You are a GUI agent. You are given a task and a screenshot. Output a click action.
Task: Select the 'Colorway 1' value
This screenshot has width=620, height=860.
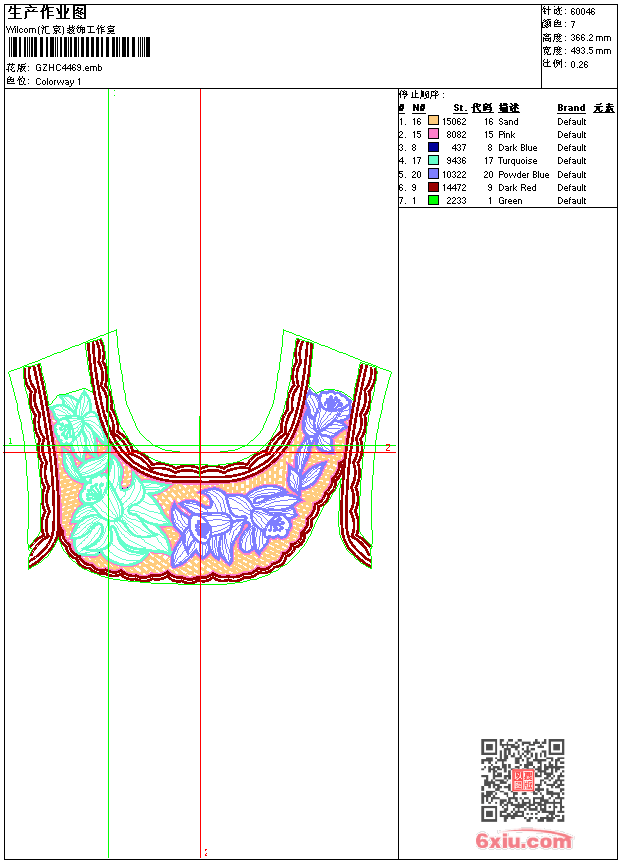58,82
